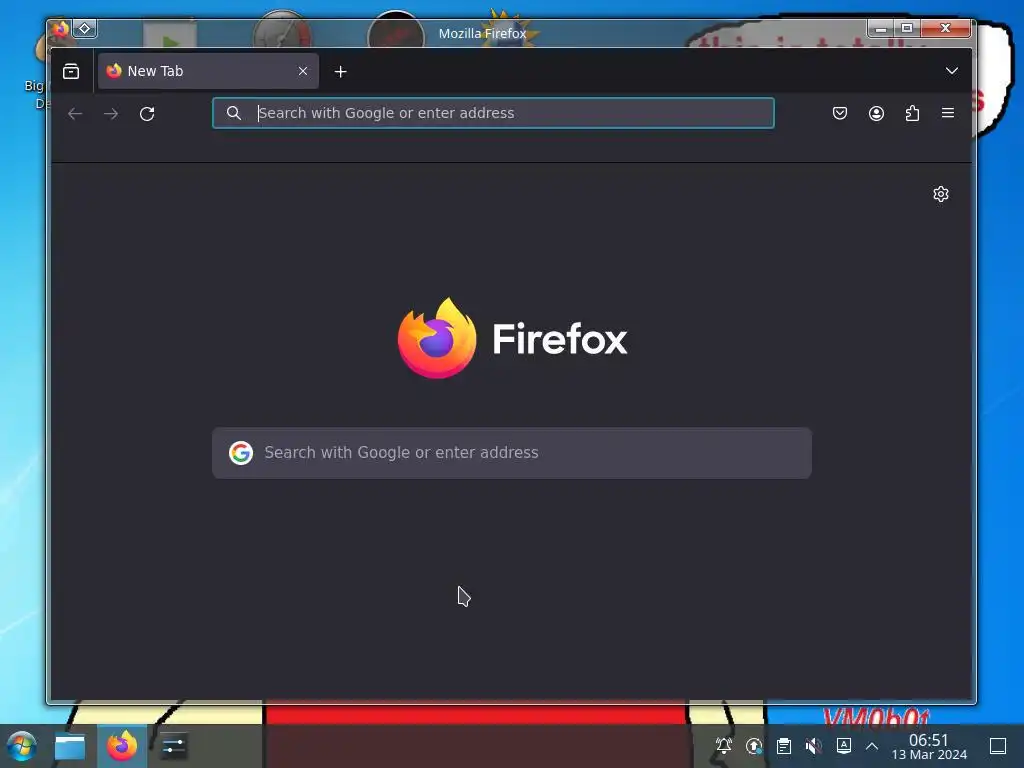Open Firefox account menu icon
This screenshot has width=1024, height=768.
pos(876,113)
